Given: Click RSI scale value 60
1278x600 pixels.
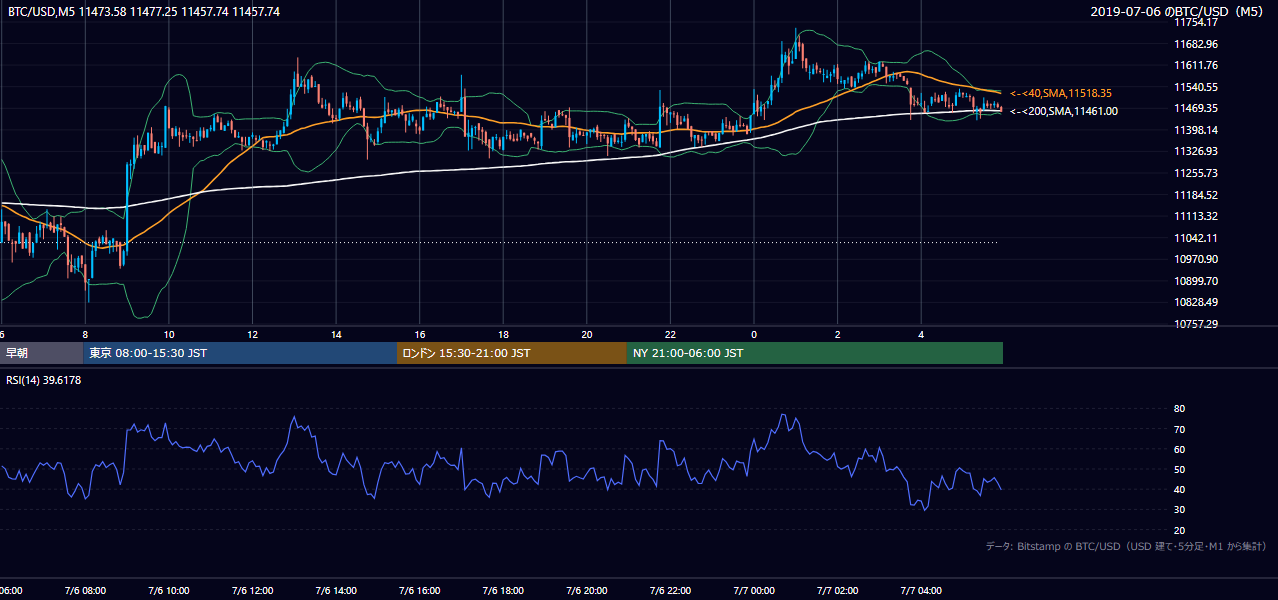Looking at the screenshot, I should click(1180, 449).
